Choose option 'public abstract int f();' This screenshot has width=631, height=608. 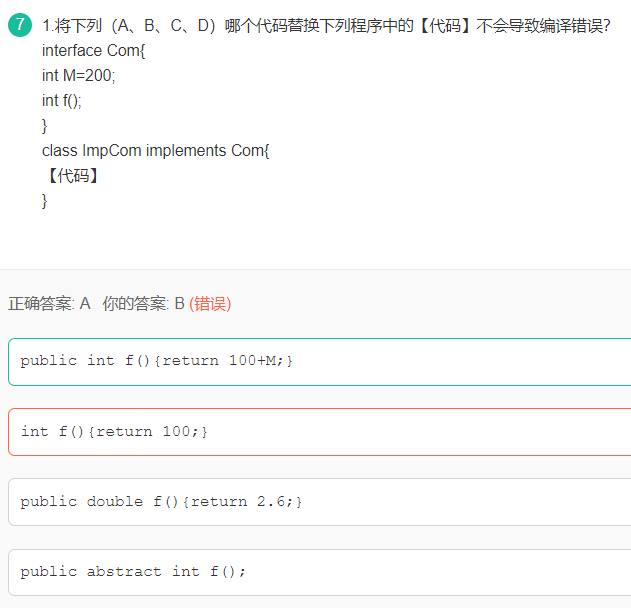pos(320,572)
